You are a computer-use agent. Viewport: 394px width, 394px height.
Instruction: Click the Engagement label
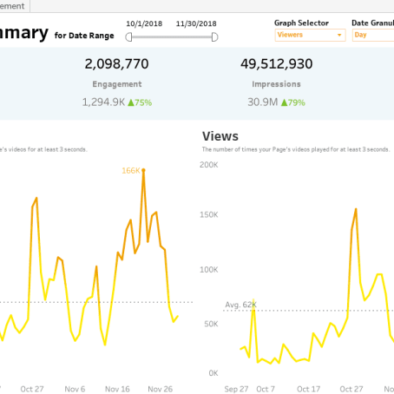(117, 84)
